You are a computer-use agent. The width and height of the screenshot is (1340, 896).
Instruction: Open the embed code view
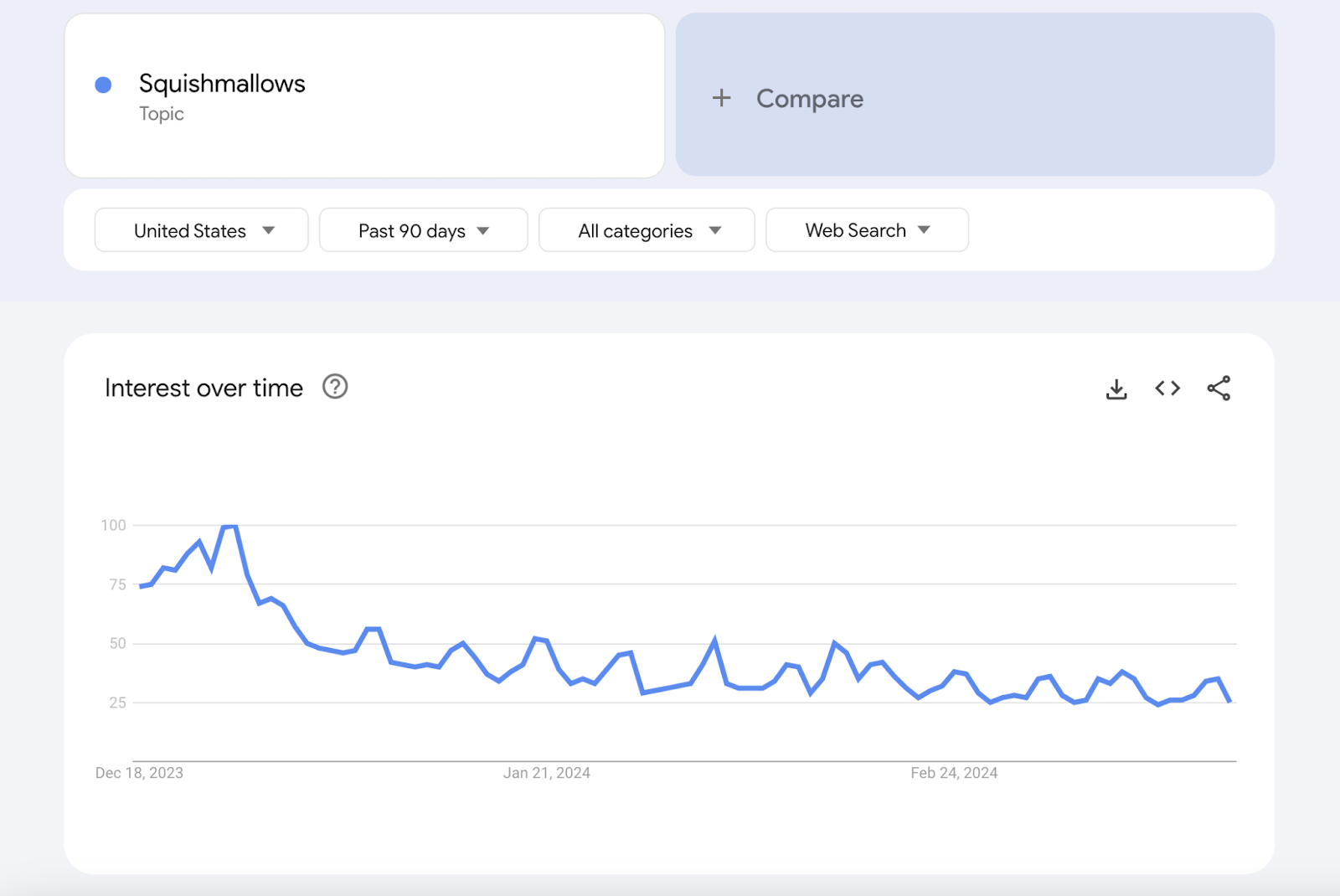[1167, 388]
